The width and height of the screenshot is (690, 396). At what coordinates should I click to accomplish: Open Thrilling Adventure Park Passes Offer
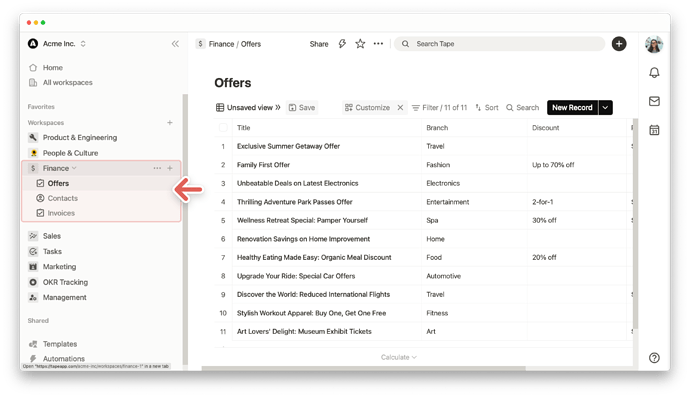pyautogui.click(x=294, y=202)
